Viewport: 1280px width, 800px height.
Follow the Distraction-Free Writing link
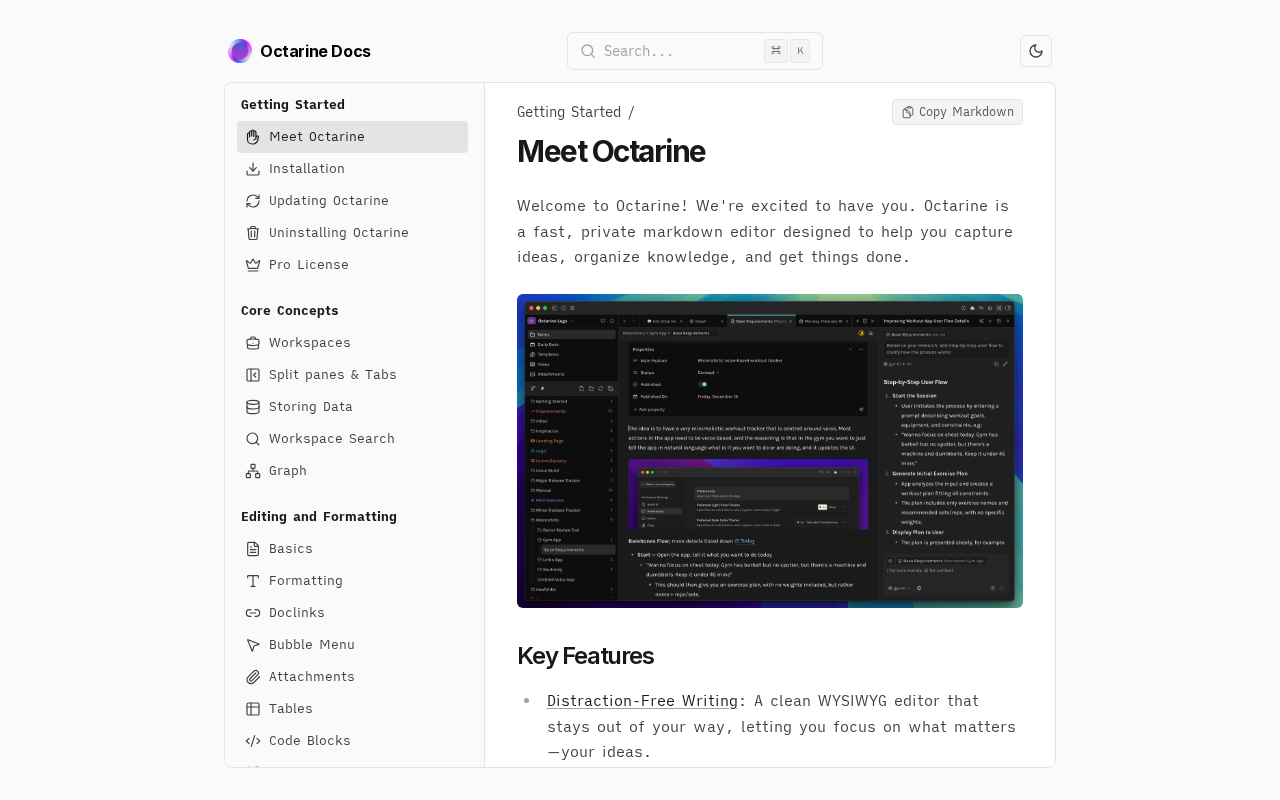pos(642,701)
